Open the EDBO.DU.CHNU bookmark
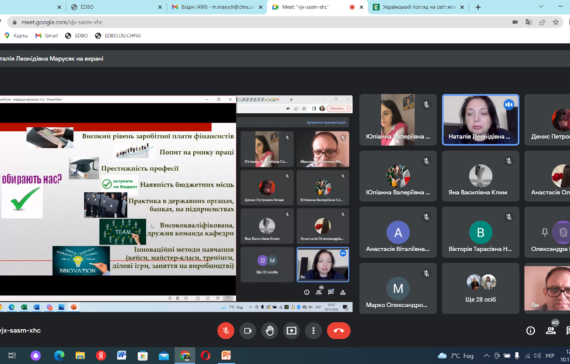 [118, 36]
